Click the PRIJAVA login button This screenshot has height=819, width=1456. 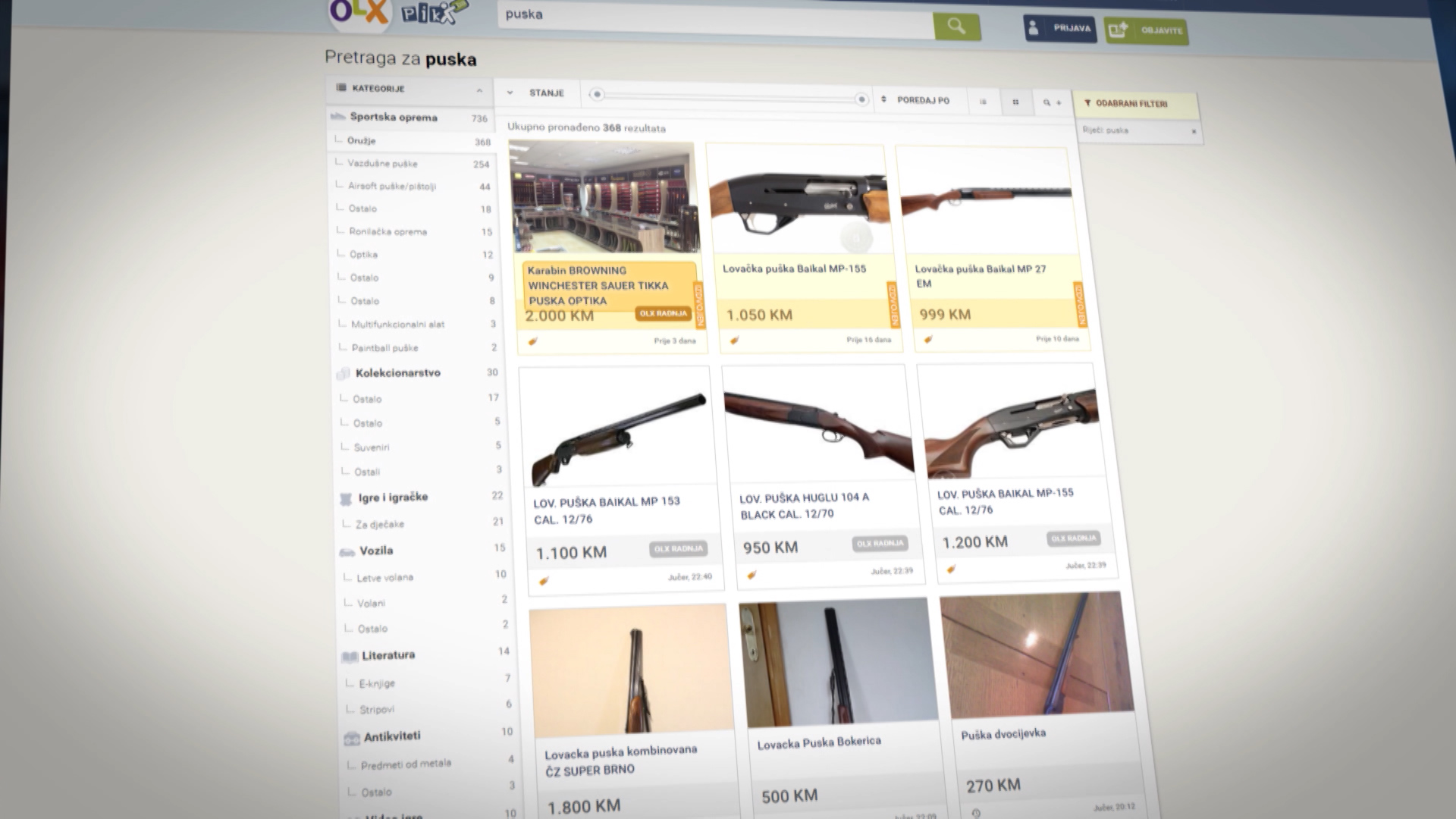[x=1060, y=29]
